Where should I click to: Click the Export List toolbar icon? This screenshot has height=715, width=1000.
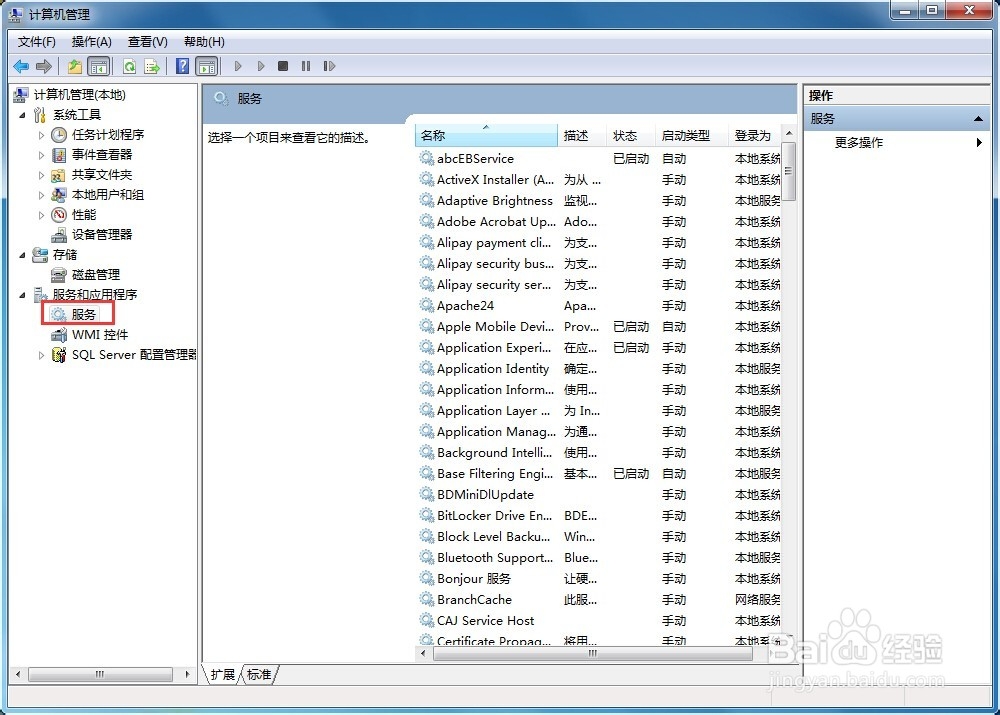pyautogui.click(x=152, y=66)
